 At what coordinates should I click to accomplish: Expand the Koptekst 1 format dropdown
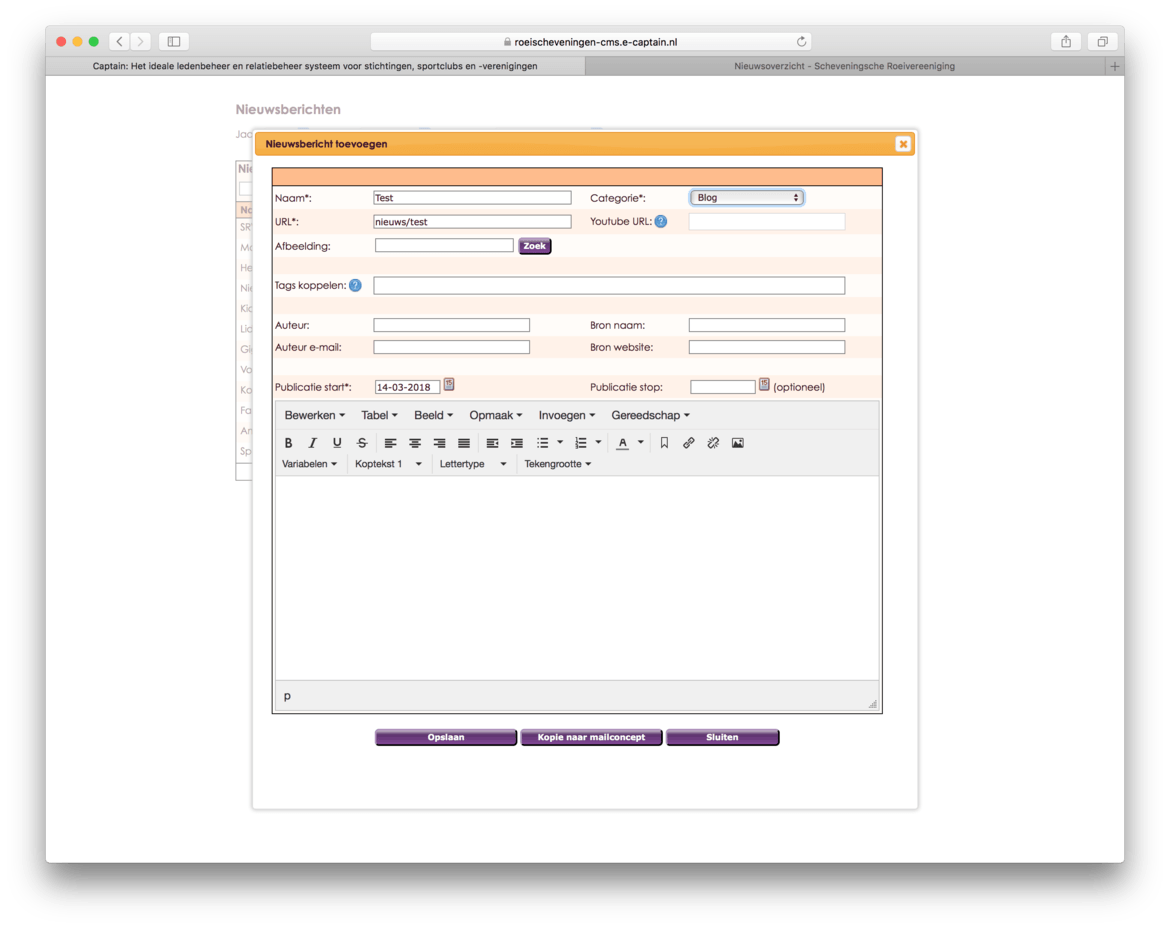pyautogui.click(x=389, y=464)
